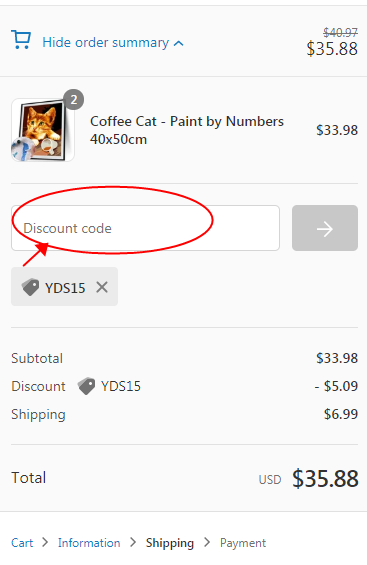Screen dimensions: 367x565
Task: Click the Coffee Cat product title
Action: (x=187, y=130)
